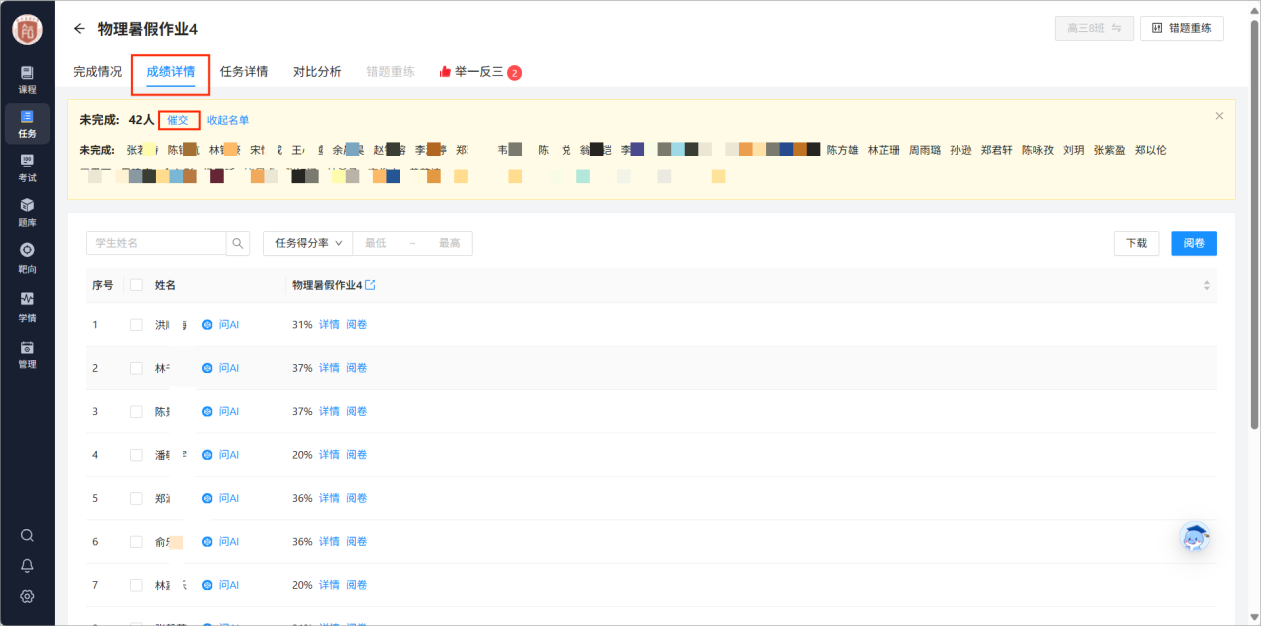Click the 错题重练 button at top right

(1182, 28)
